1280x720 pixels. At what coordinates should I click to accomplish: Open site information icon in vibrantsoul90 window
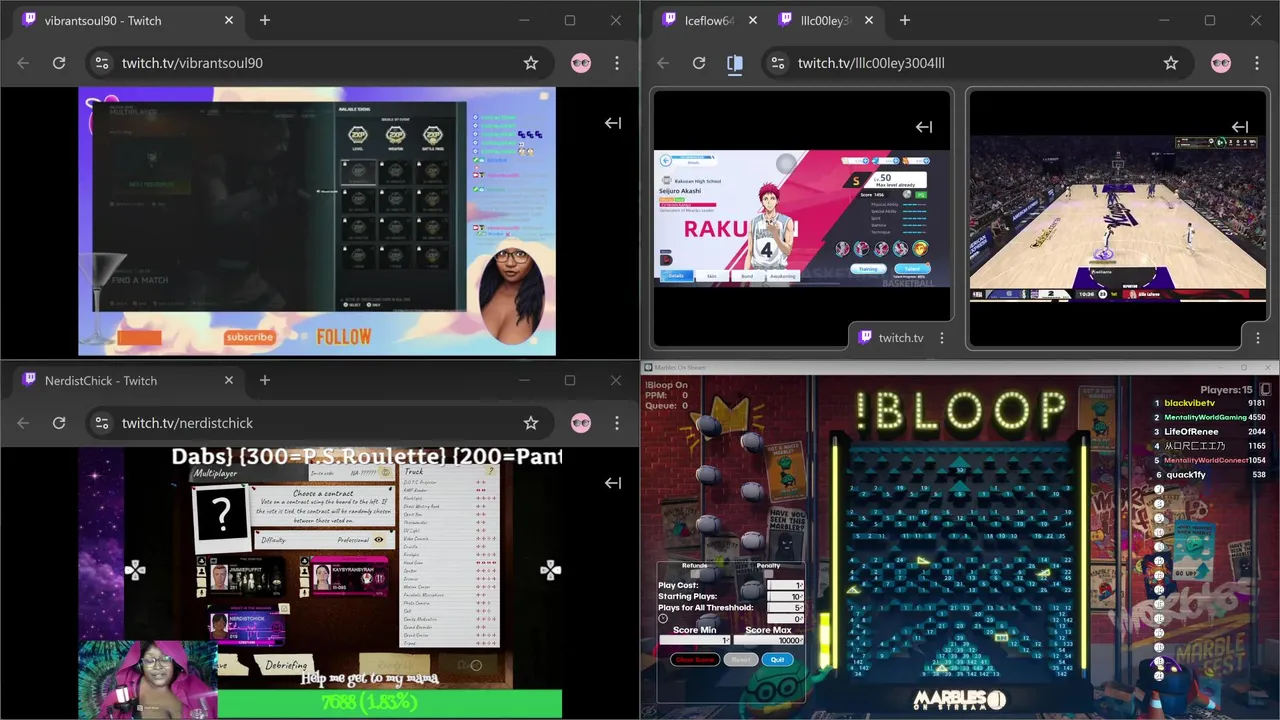(101, 63)
